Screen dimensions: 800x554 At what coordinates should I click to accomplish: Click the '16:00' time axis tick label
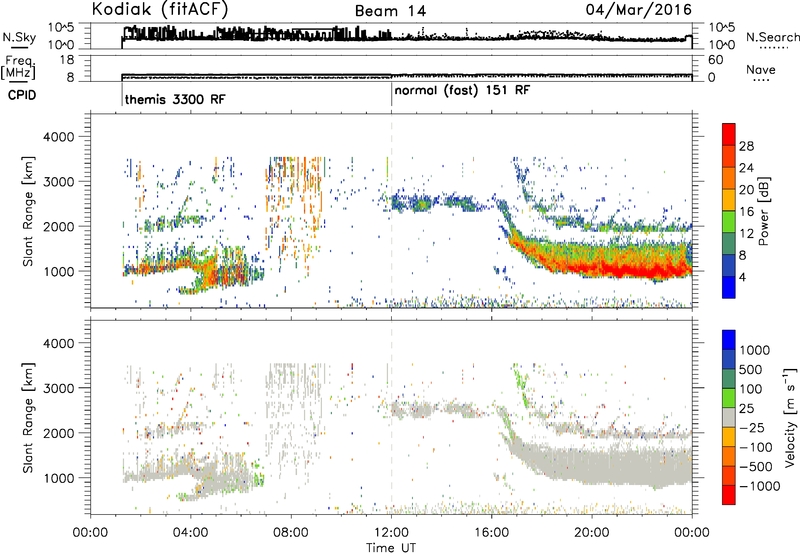tap(491, 532)
